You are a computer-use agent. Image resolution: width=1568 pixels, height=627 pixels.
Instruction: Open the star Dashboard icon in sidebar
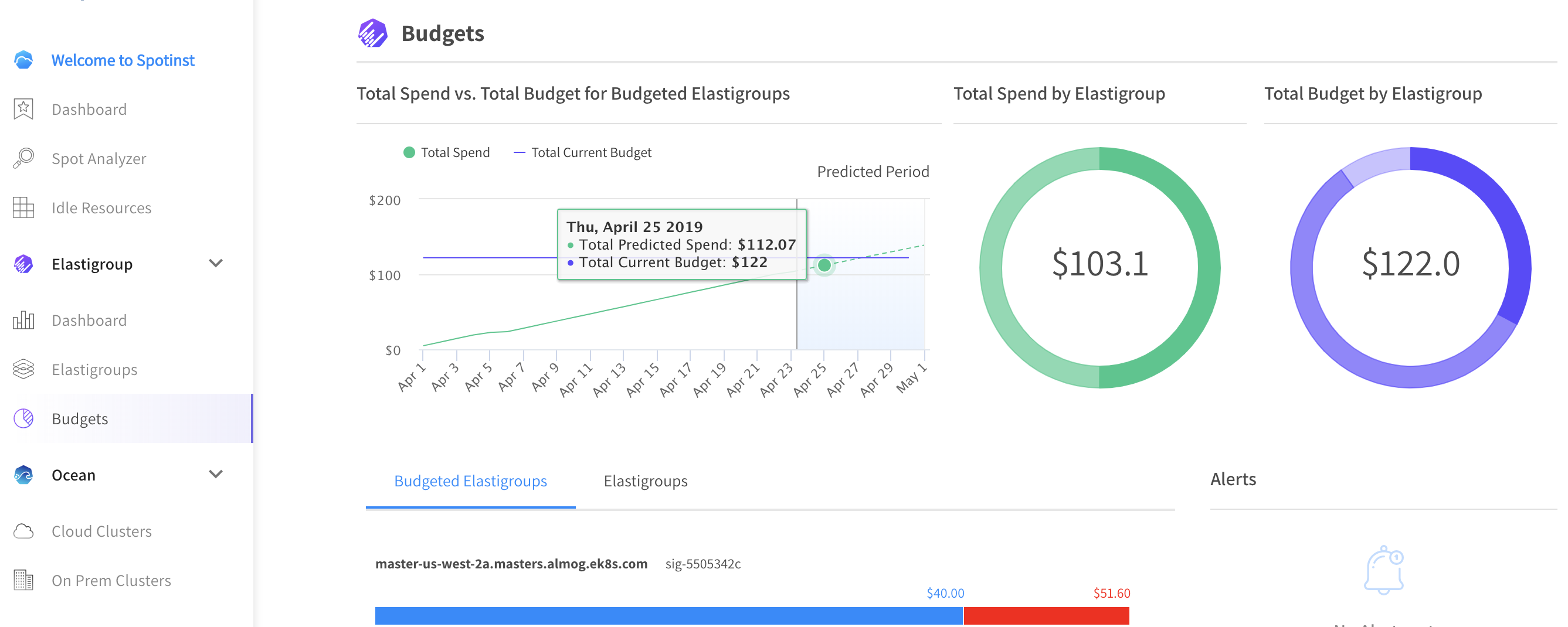23,110
